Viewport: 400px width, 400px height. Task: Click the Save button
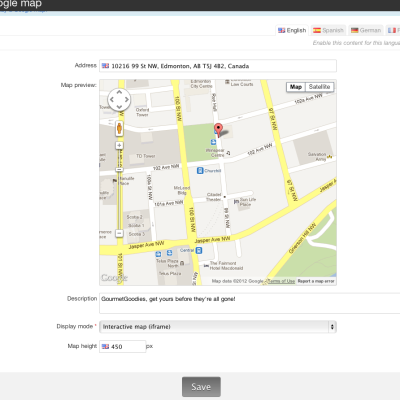point(201,387)
